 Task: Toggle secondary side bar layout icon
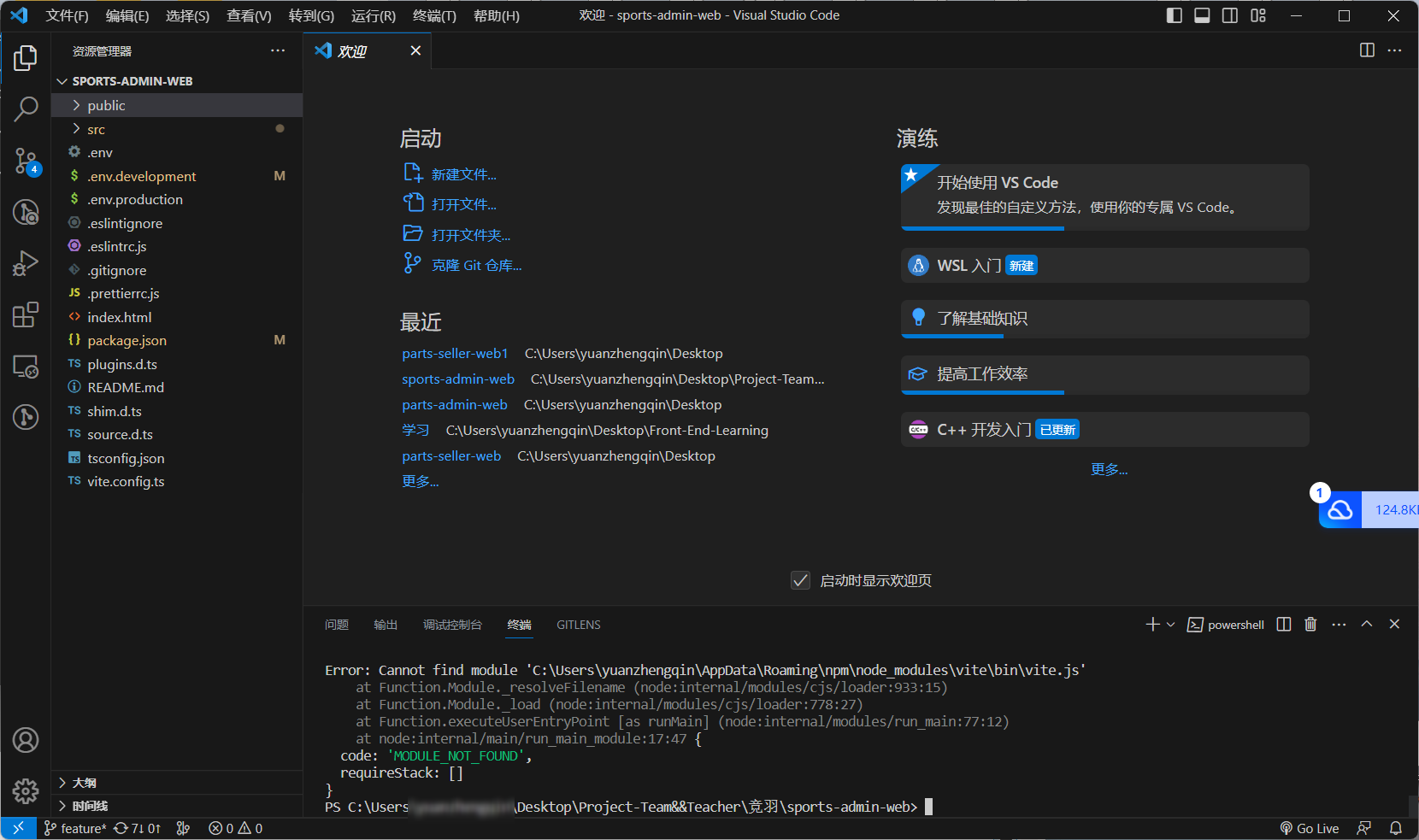1230,15
